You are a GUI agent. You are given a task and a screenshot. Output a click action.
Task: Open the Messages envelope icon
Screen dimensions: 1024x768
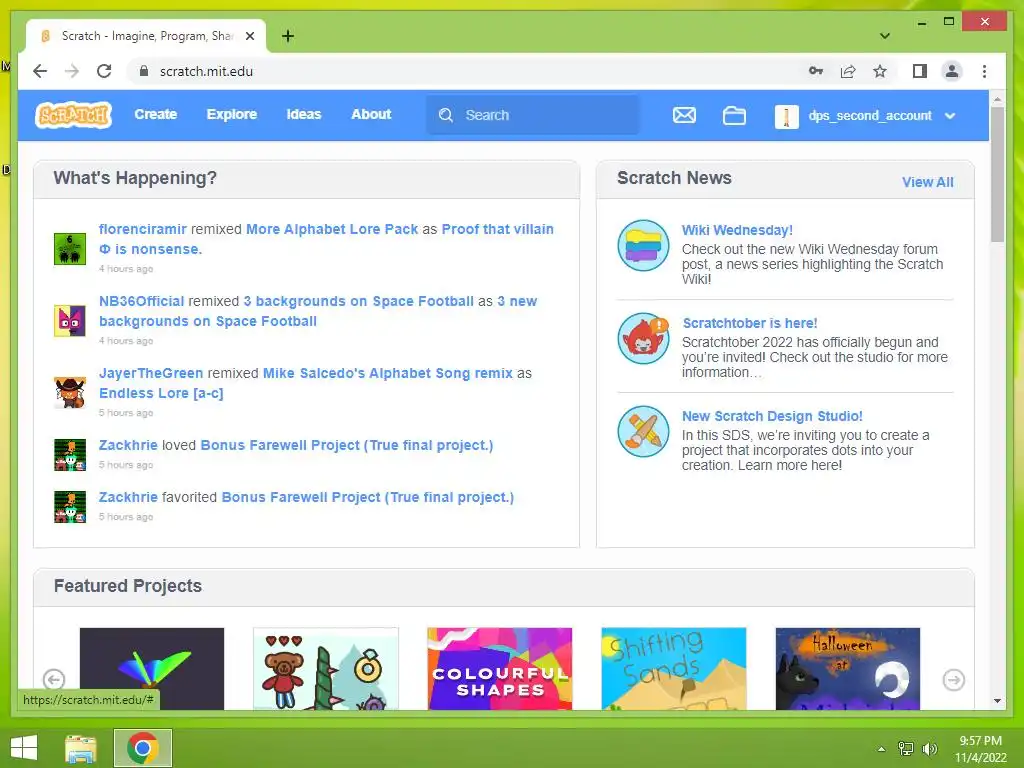click(684, 116)
